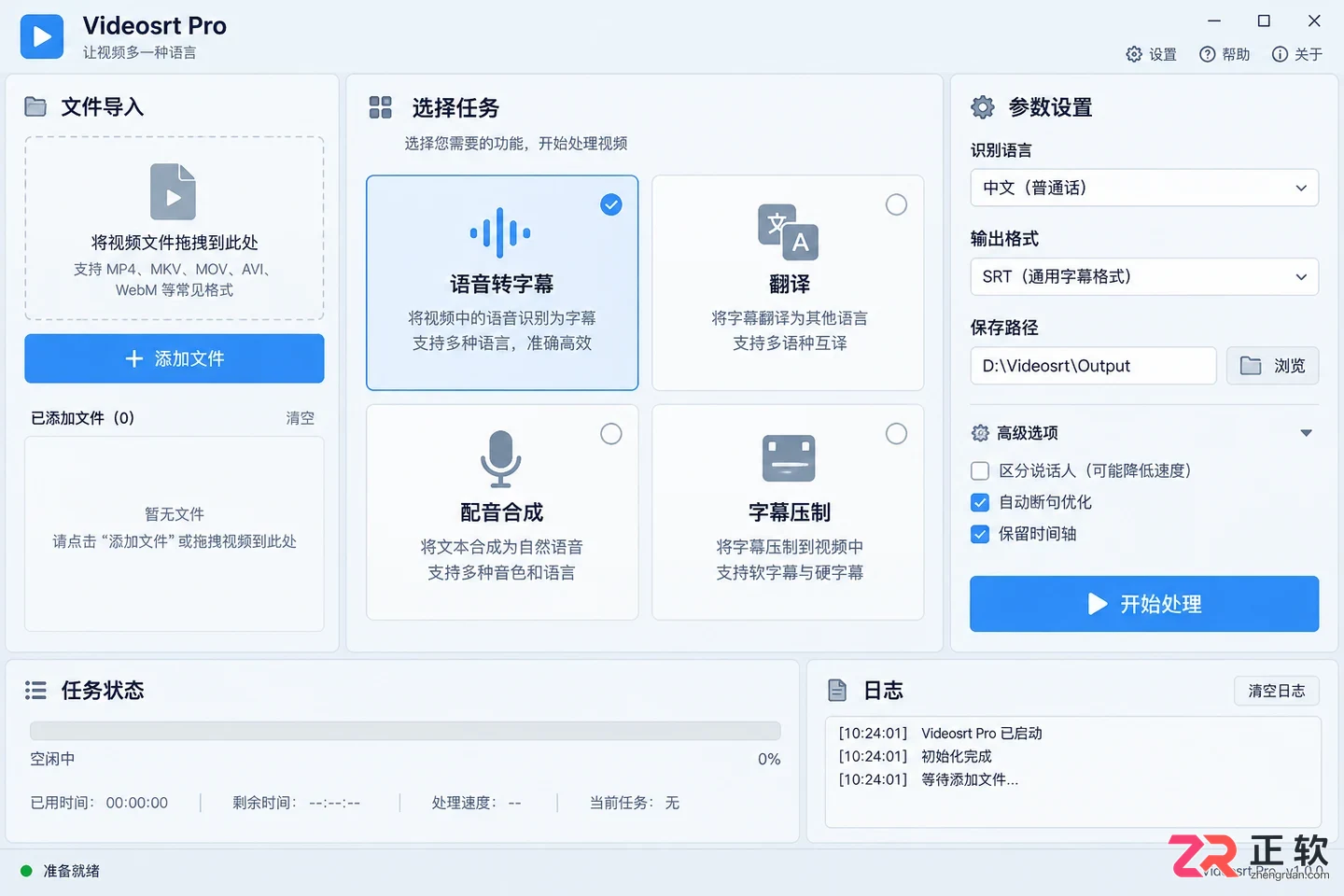Uncheck 保留时间轴 checkbox
Image resolution: width=1344 pixels, height=896 pixels.
point(980,534)
